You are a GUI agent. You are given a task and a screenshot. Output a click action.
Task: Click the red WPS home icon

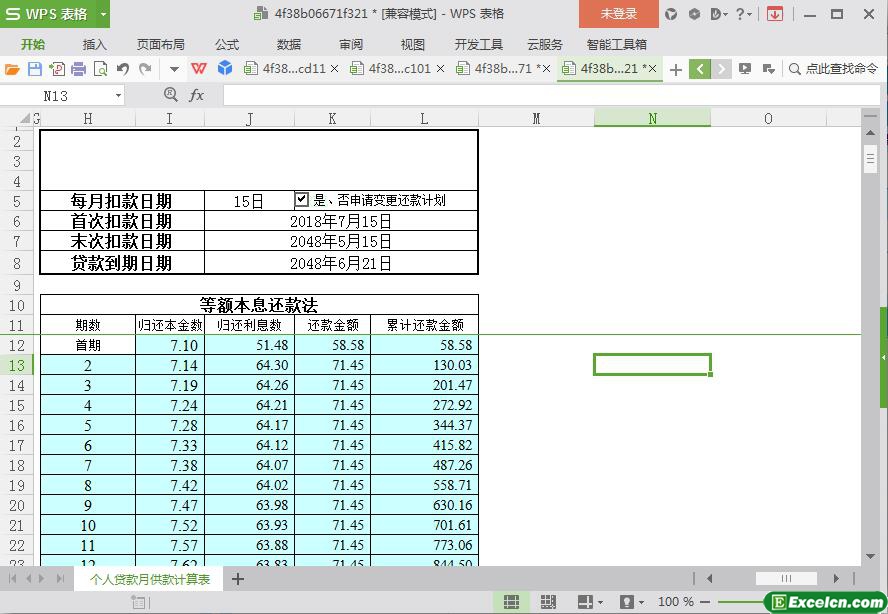pyautogui.click(x=199, y=69)
